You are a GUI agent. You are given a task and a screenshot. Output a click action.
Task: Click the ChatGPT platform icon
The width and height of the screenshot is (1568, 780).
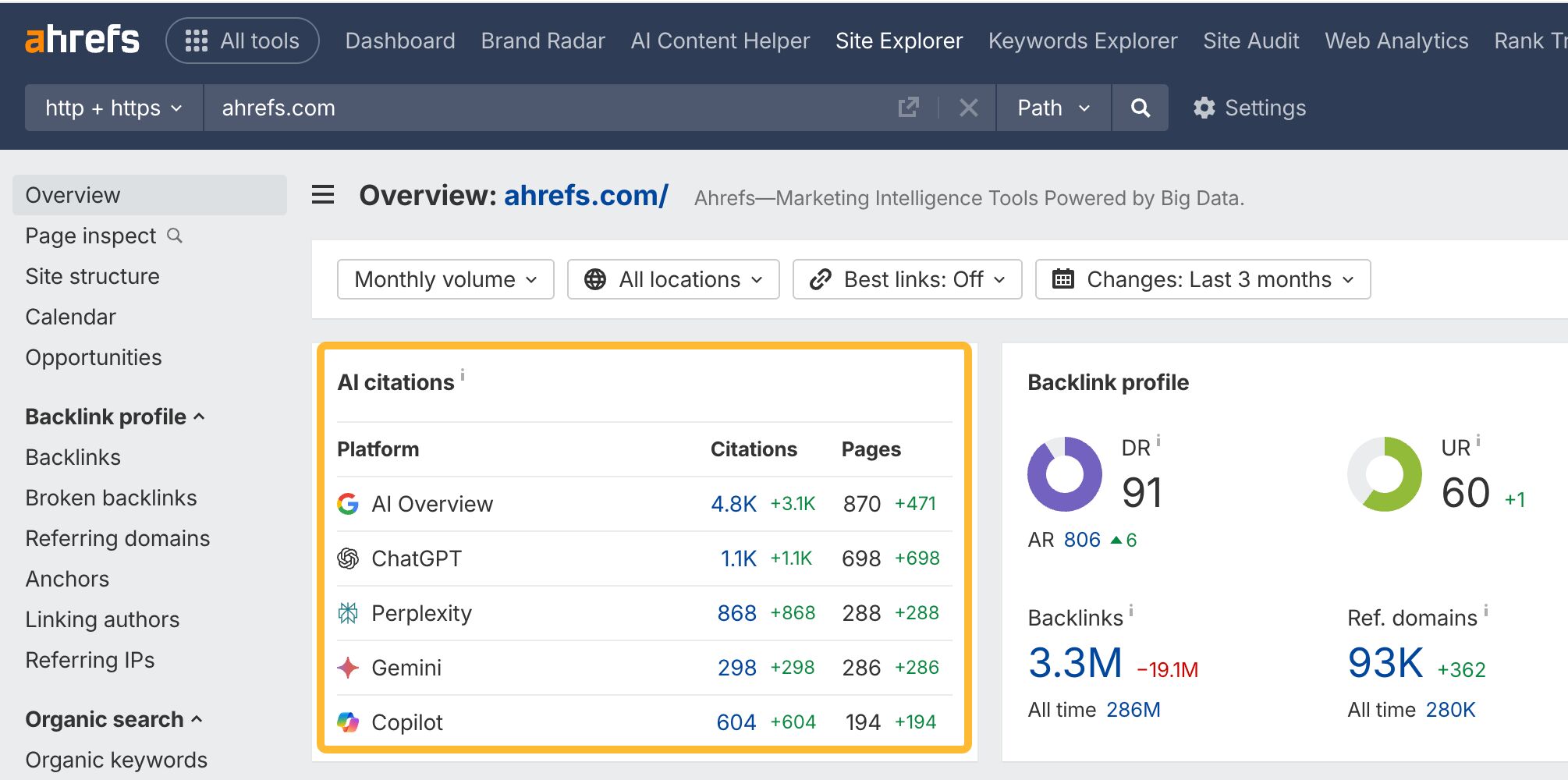pyautogui.click(x=348, y=558)
